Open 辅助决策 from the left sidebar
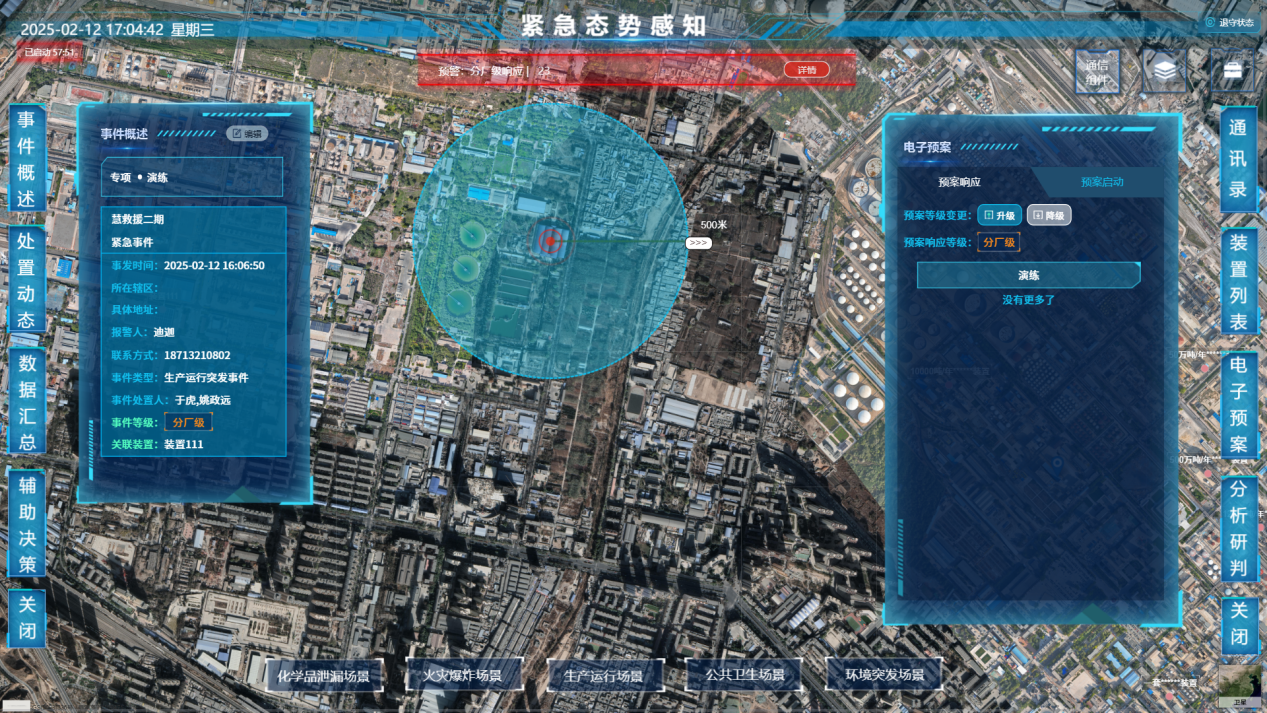The width and height of the screenshot is (1267, 713). coord(27,525)
